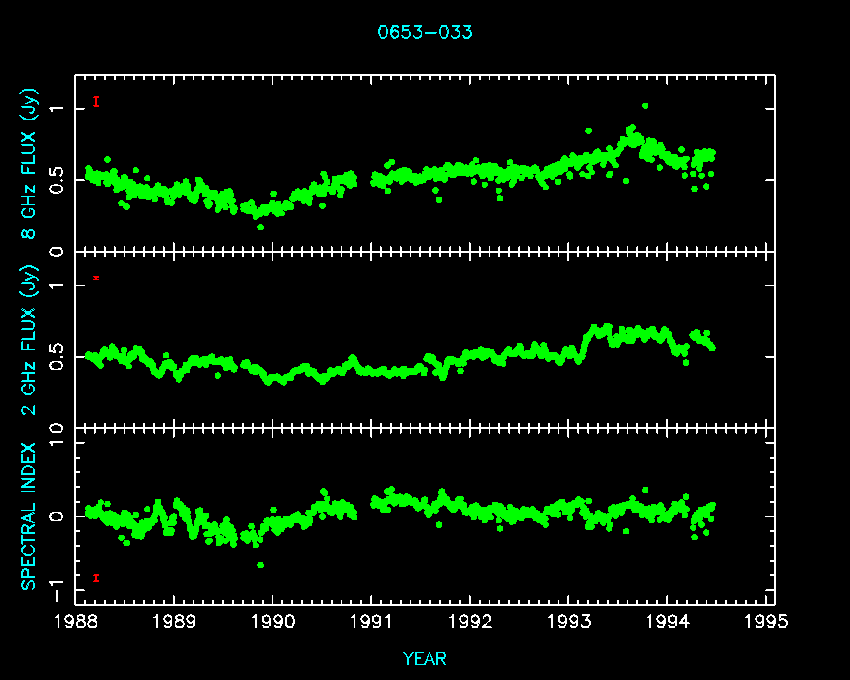Click the lowest spectral index outlier point

pyautogui.click(x=261, y=565)
